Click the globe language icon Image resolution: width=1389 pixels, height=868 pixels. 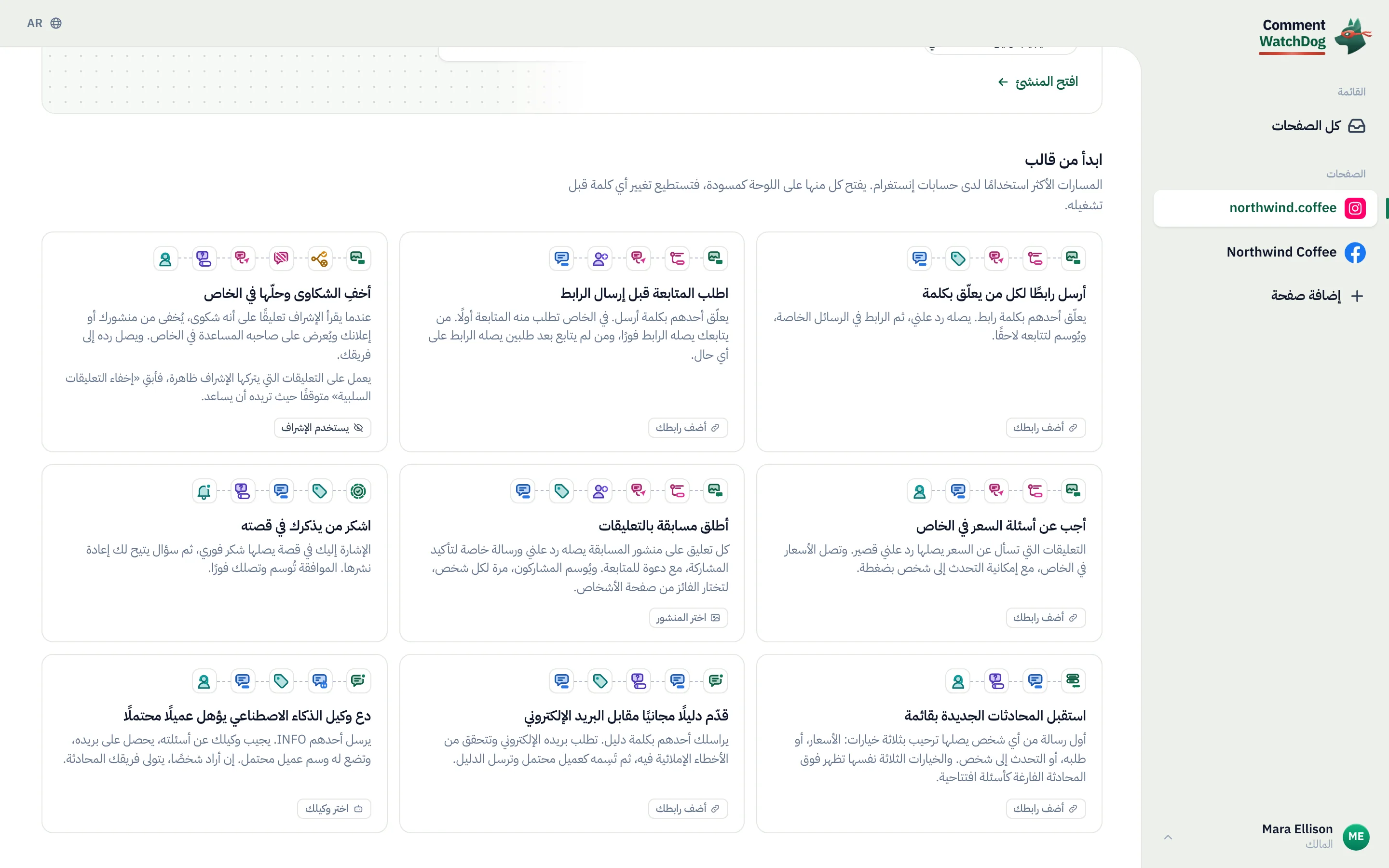[x=55, y=23]
